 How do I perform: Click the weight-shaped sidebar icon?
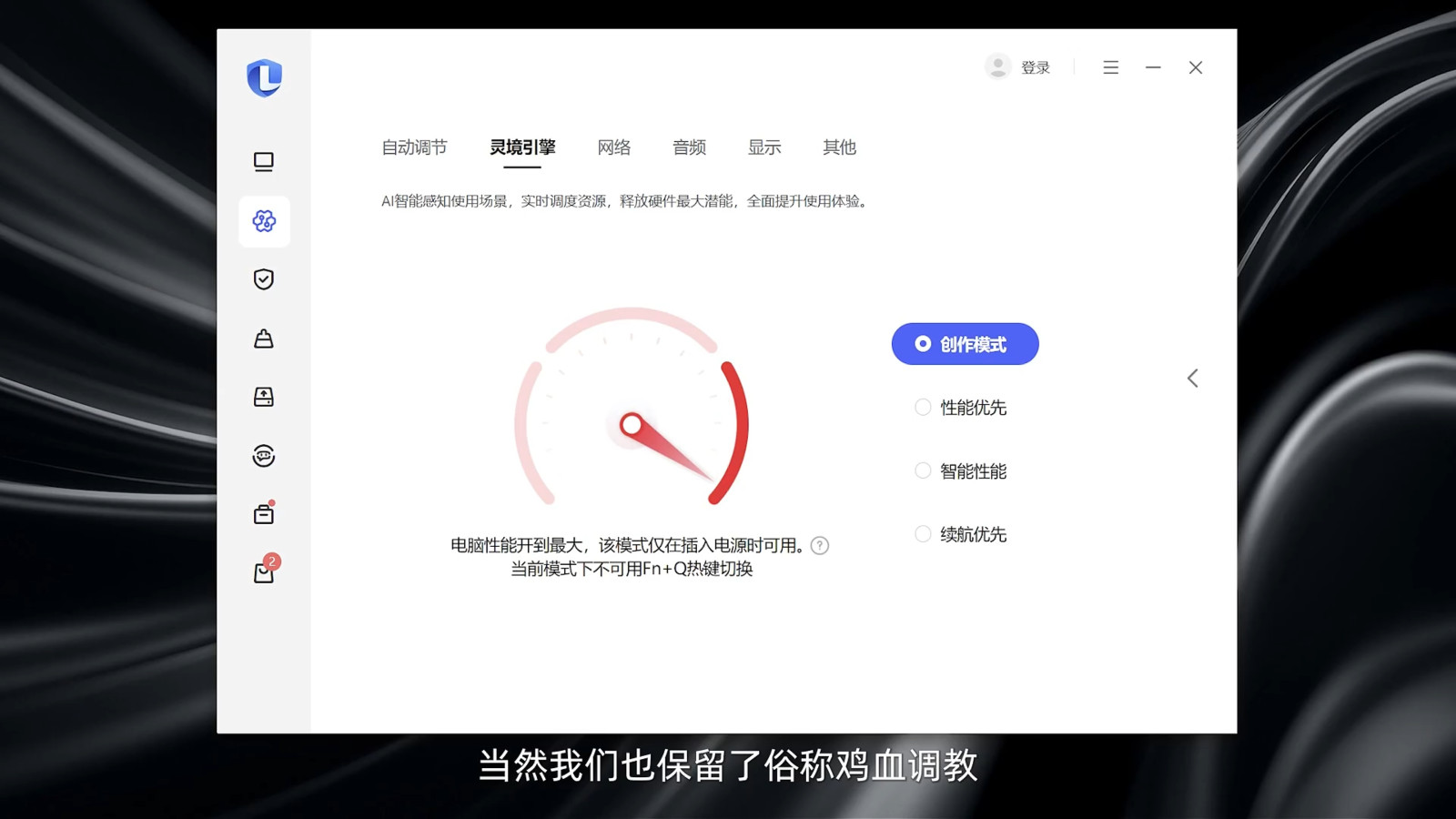[x=264, y=339]
